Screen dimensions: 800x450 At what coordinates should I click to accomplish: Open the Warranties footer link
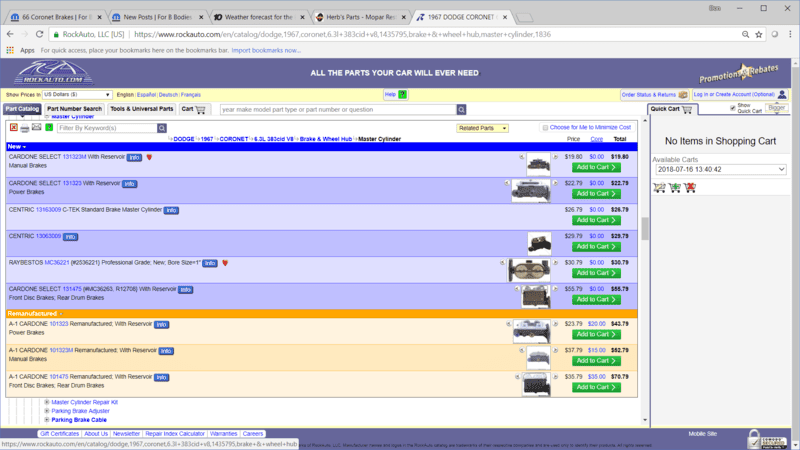(x=223, y=434)
